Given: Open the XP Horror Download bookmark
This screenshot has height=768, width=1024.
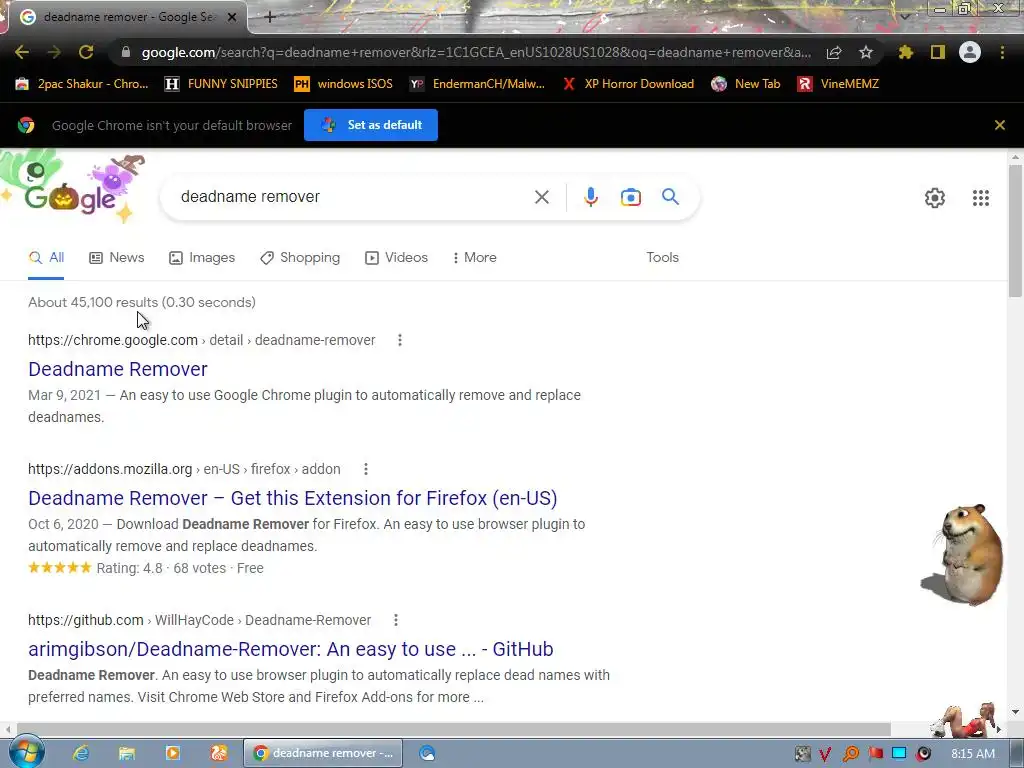Looking at the screenshot, I should (628, 84).
